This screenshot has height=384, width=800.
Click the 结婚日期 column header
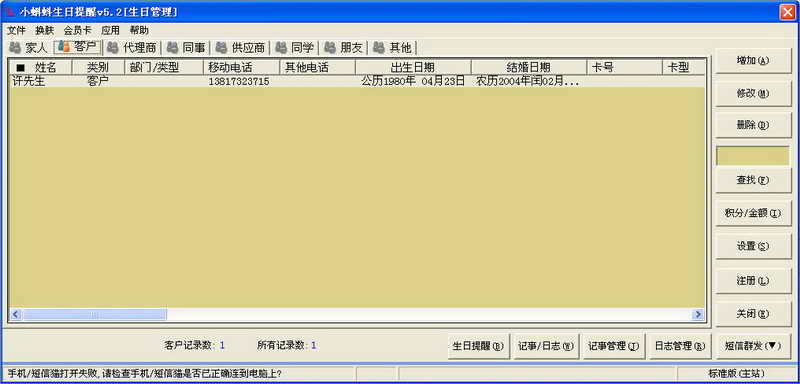[529, 67]
